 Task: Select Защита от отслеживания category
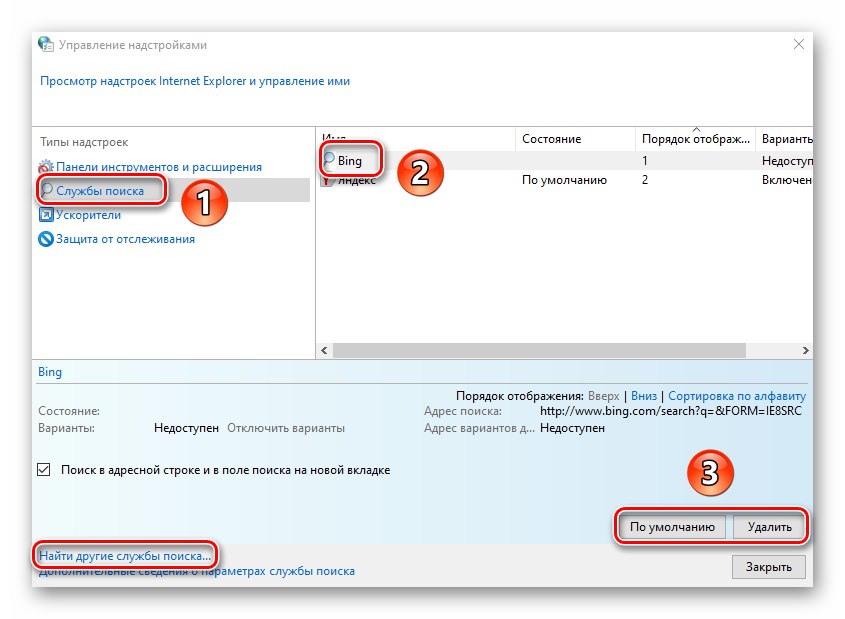(126, 239)
